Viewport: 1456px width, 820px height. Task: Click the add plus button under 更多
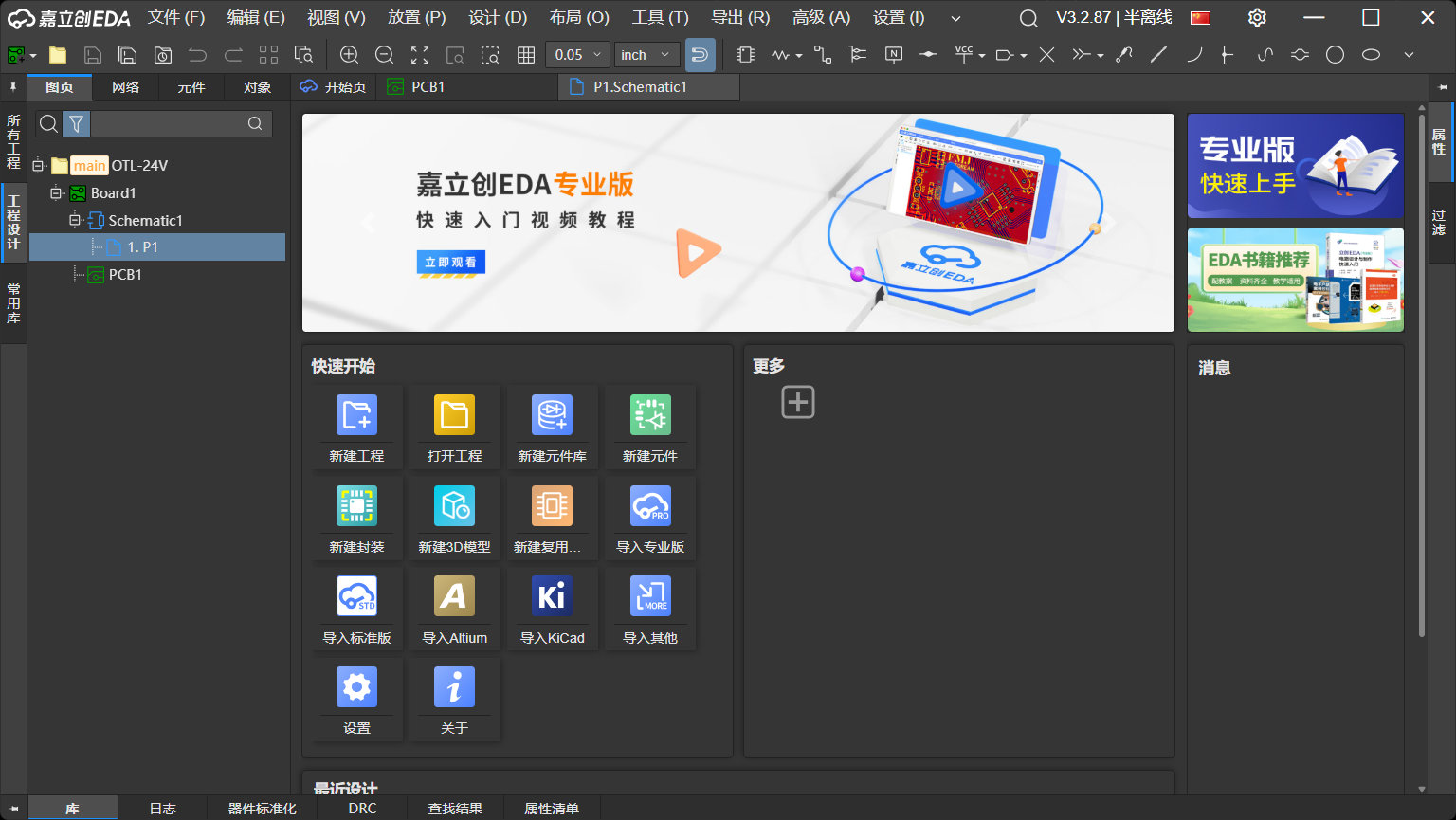pos(797,402)
